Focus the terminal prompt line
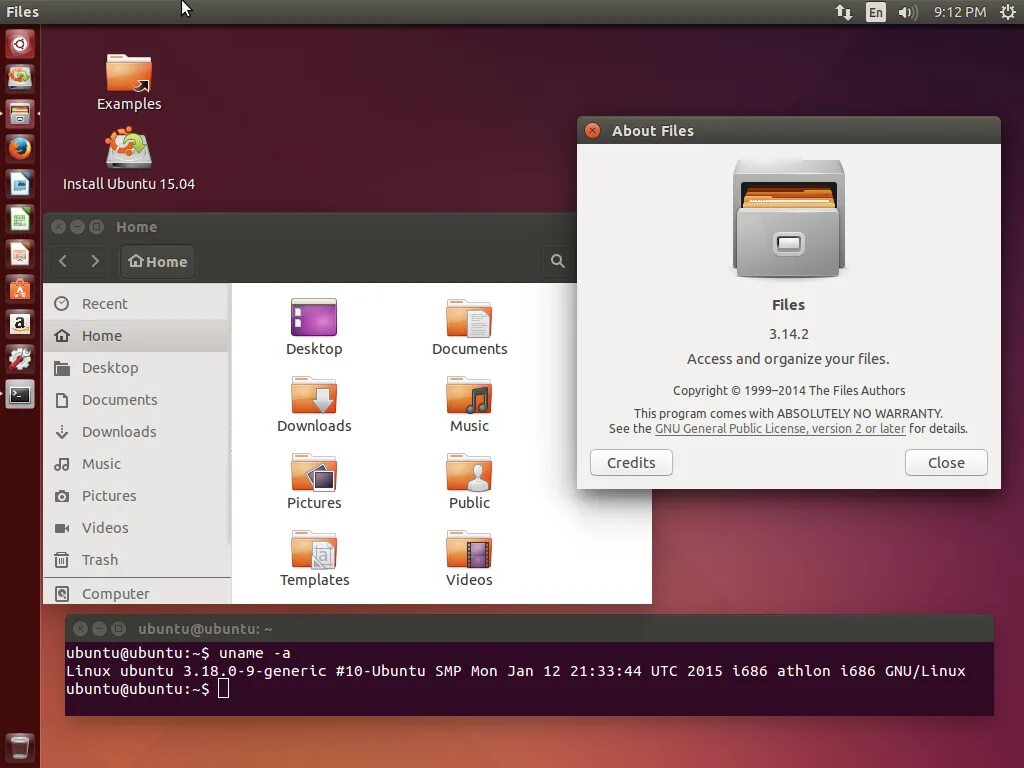The height and width of the screenshot is (768, 1024). click(148, 688)
